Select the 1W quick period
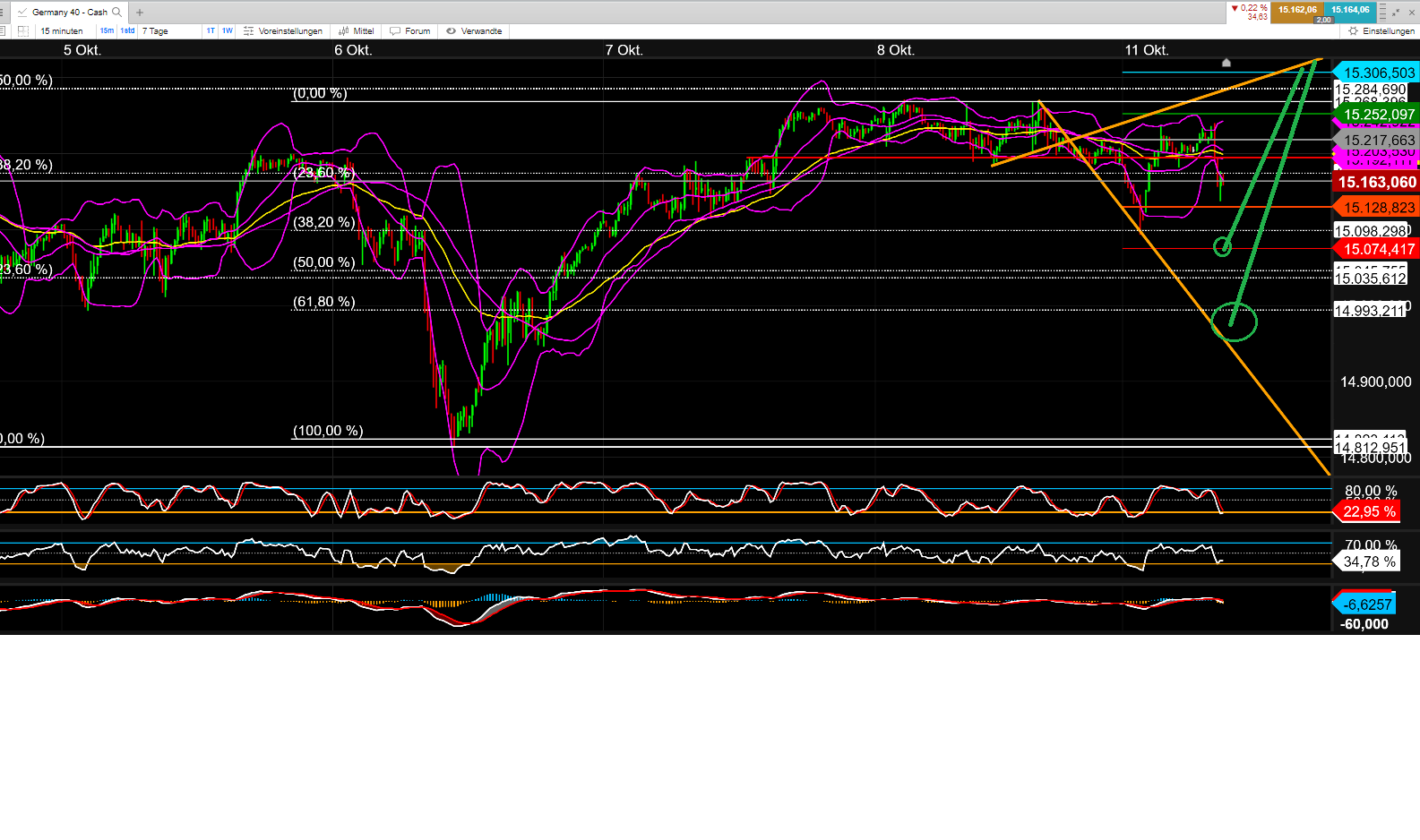This screenshot has height=840, width=1420. click(x=228, y=31)
